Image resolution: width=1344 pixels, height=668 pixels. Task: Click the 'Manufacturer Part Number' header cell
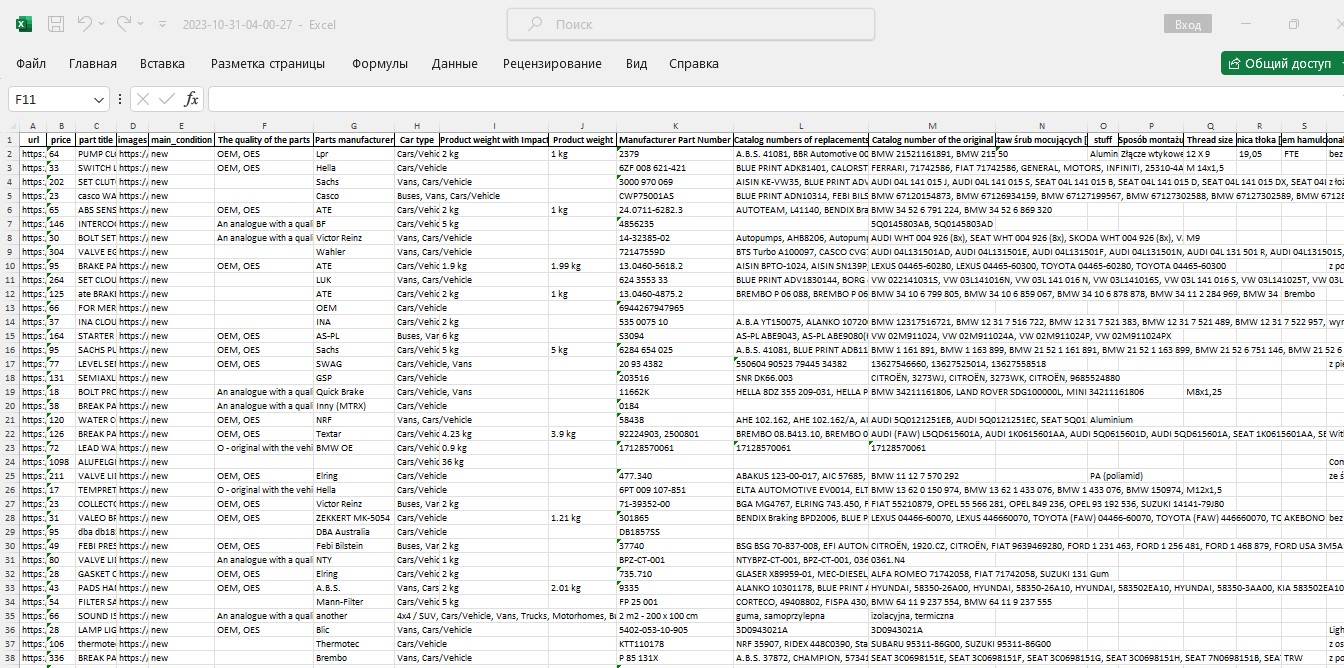point(675,140)
